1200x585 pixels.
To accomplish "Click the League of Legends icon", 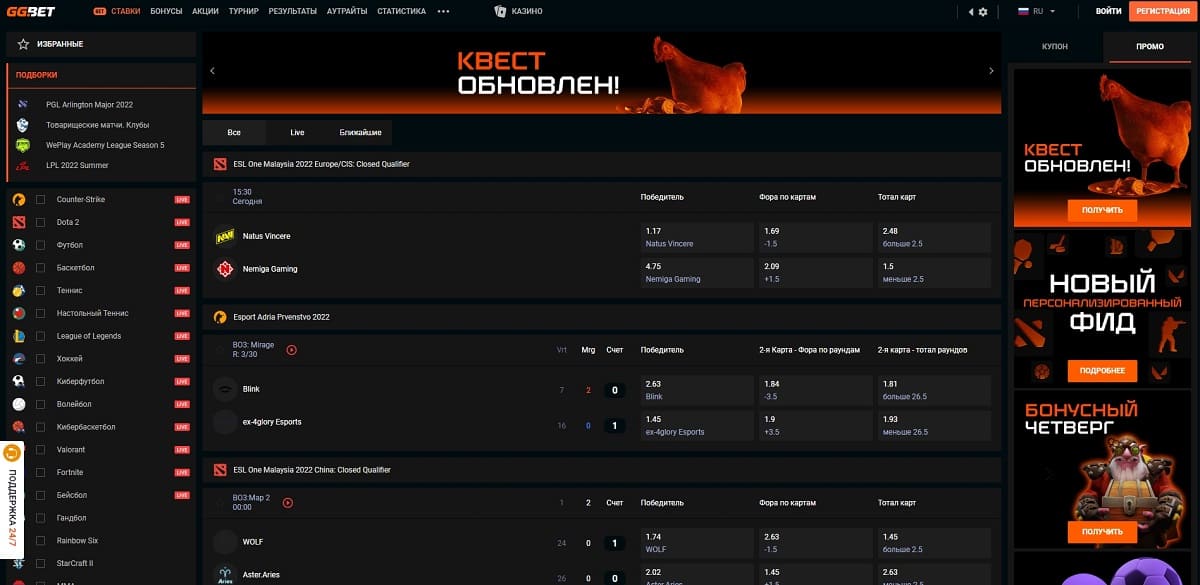I will click(19, 336).
